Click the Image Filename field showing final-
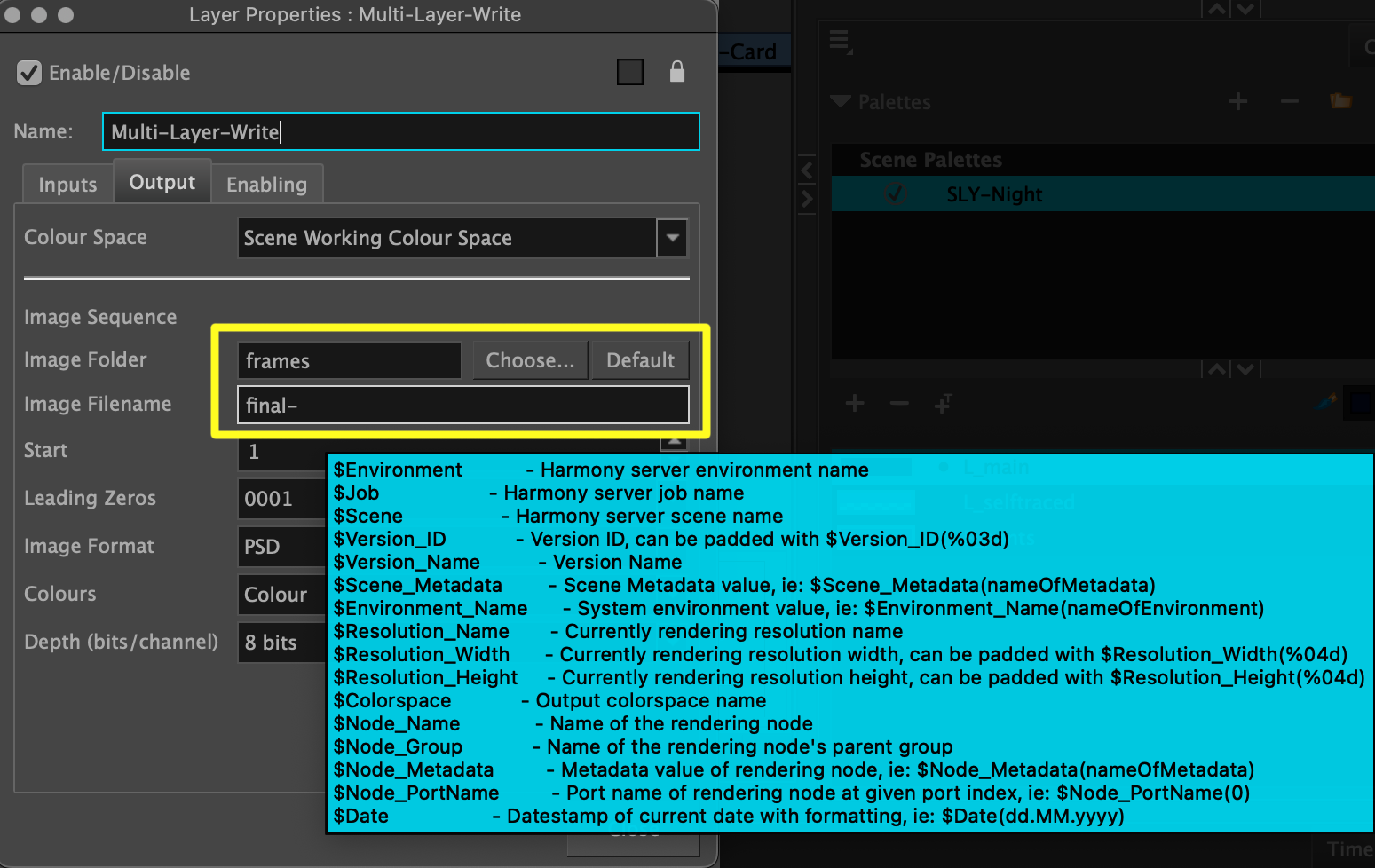The height and width of the screenshot is (868, 1375). point(462,405)
